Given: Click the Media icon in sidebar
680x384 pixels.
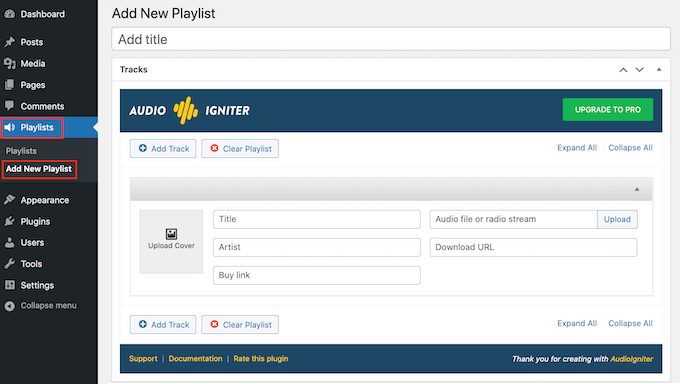Looking at the screenshot, I should [10, 63].
